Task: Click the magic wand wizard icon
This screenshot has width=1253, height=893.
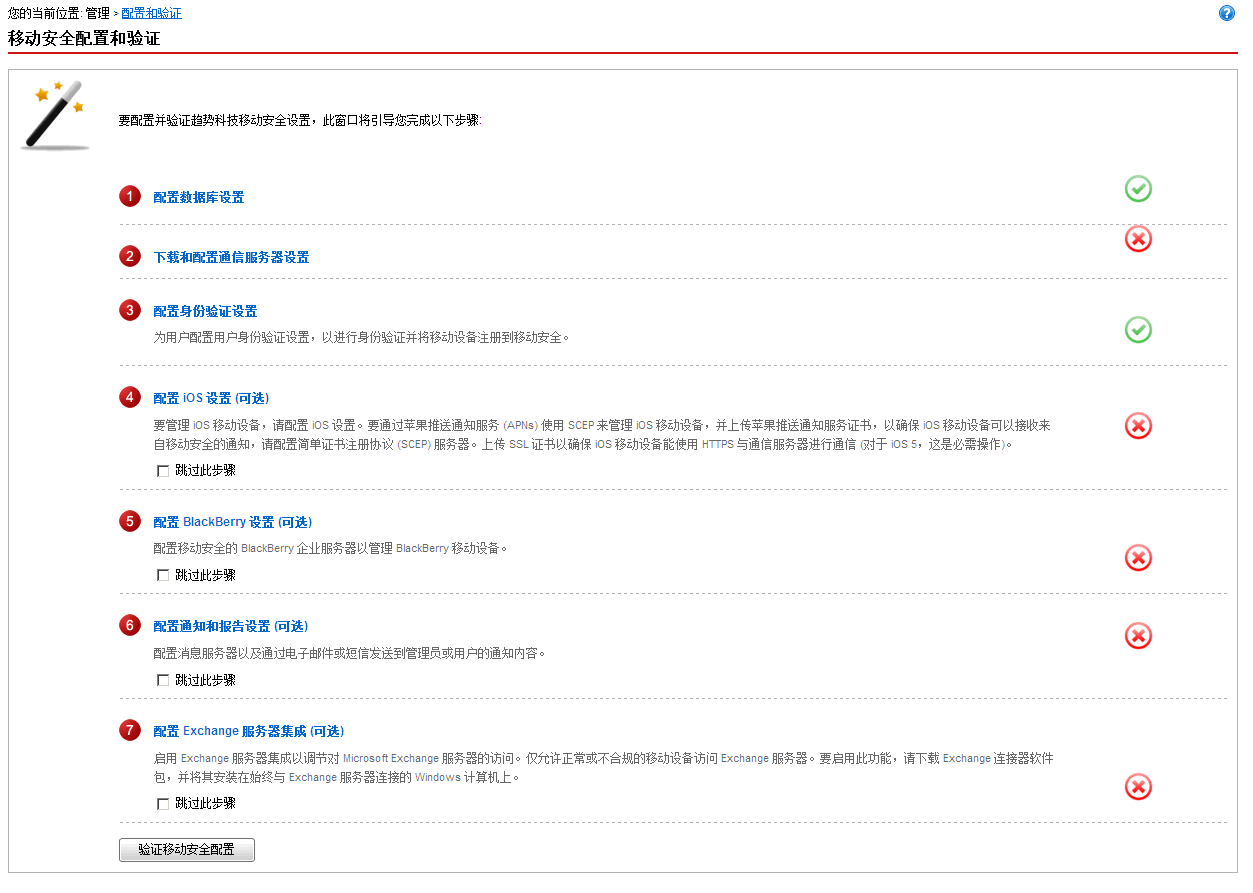Action: pyautogui.click(x=56, y=115)
